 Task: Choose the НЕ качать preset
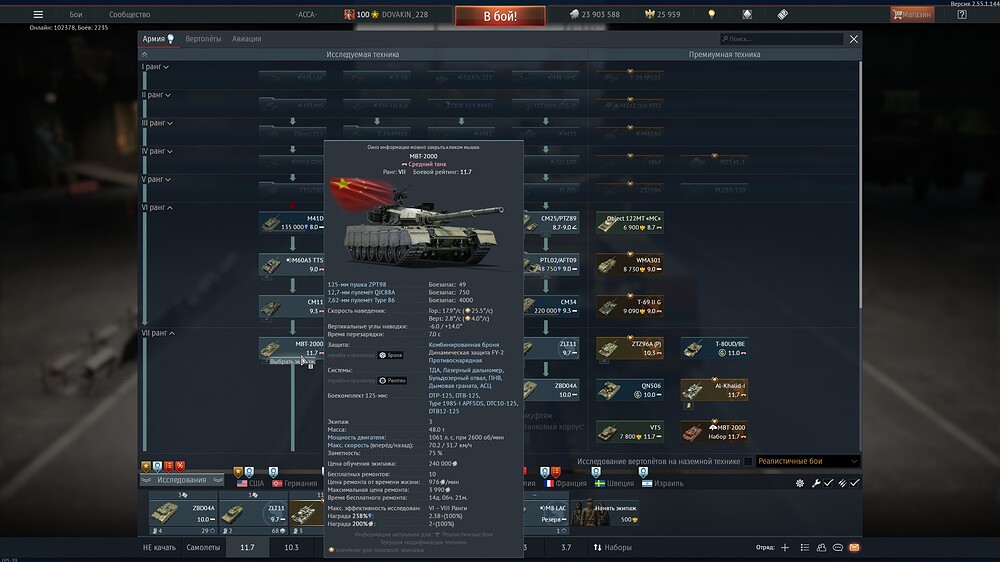pyautogui.click(x=159, y=547)
